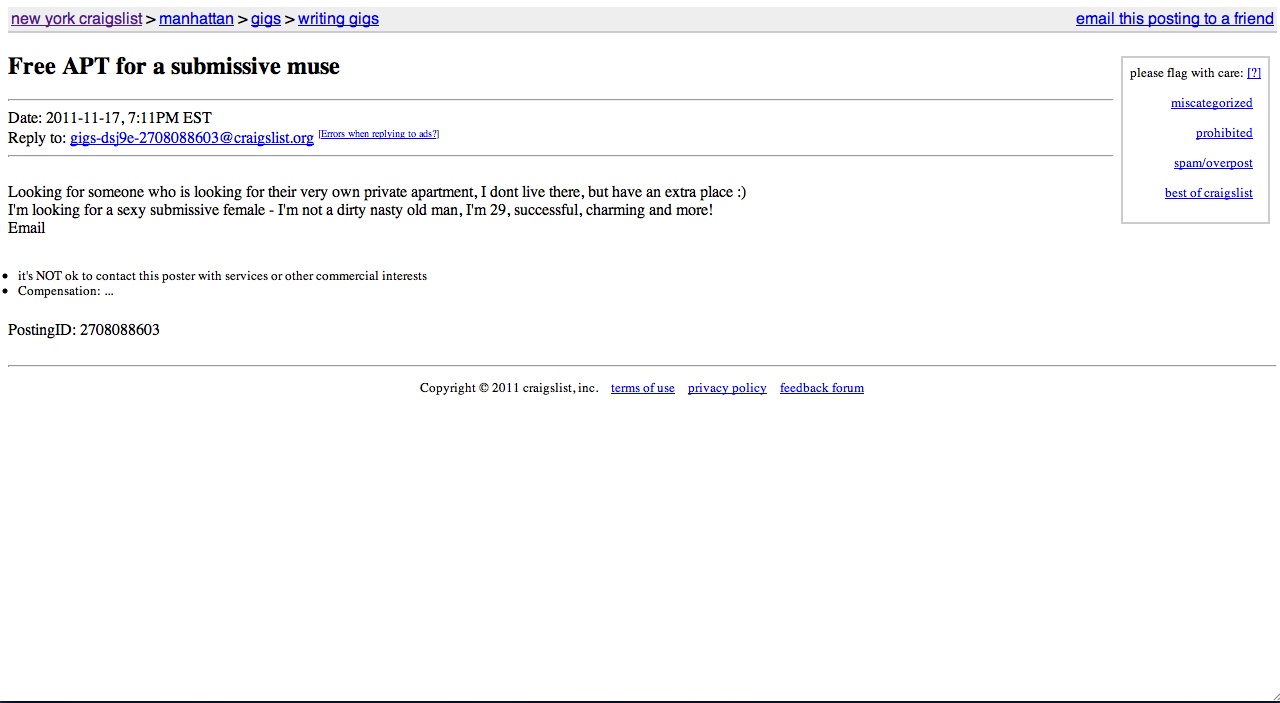Click the gigs breadcrumb link
This screenshot has width=1280, height=703.
pos(265,18)
